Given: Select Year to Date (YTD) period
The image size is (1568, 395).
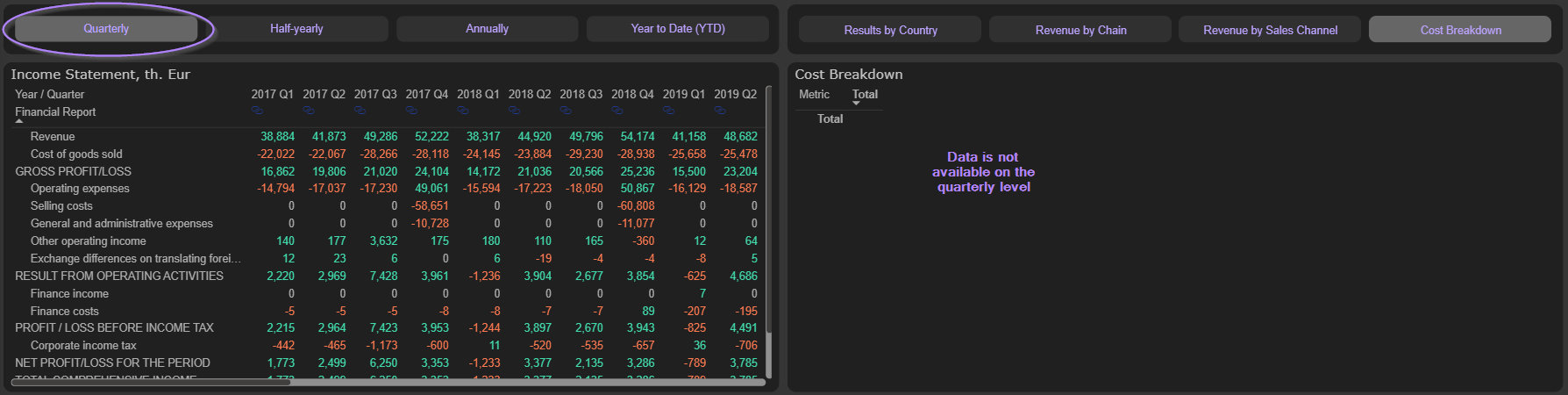Looking at the screenshot, I should 678,29.
